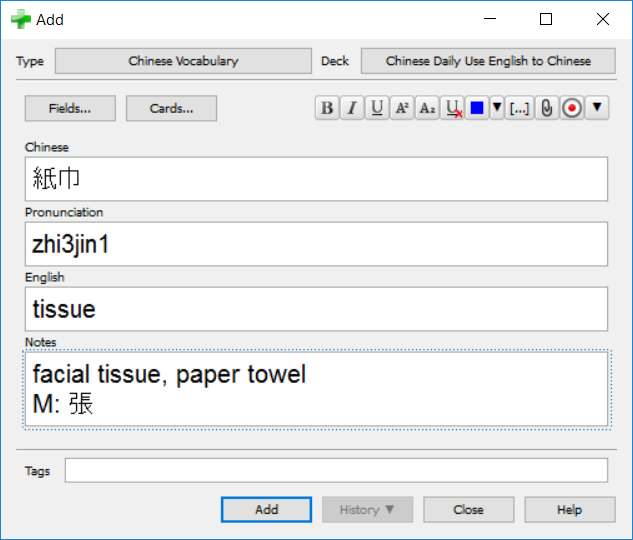Open Help for adding cards
The width and height of the screenshot is (633, 540).
(570, 509)
